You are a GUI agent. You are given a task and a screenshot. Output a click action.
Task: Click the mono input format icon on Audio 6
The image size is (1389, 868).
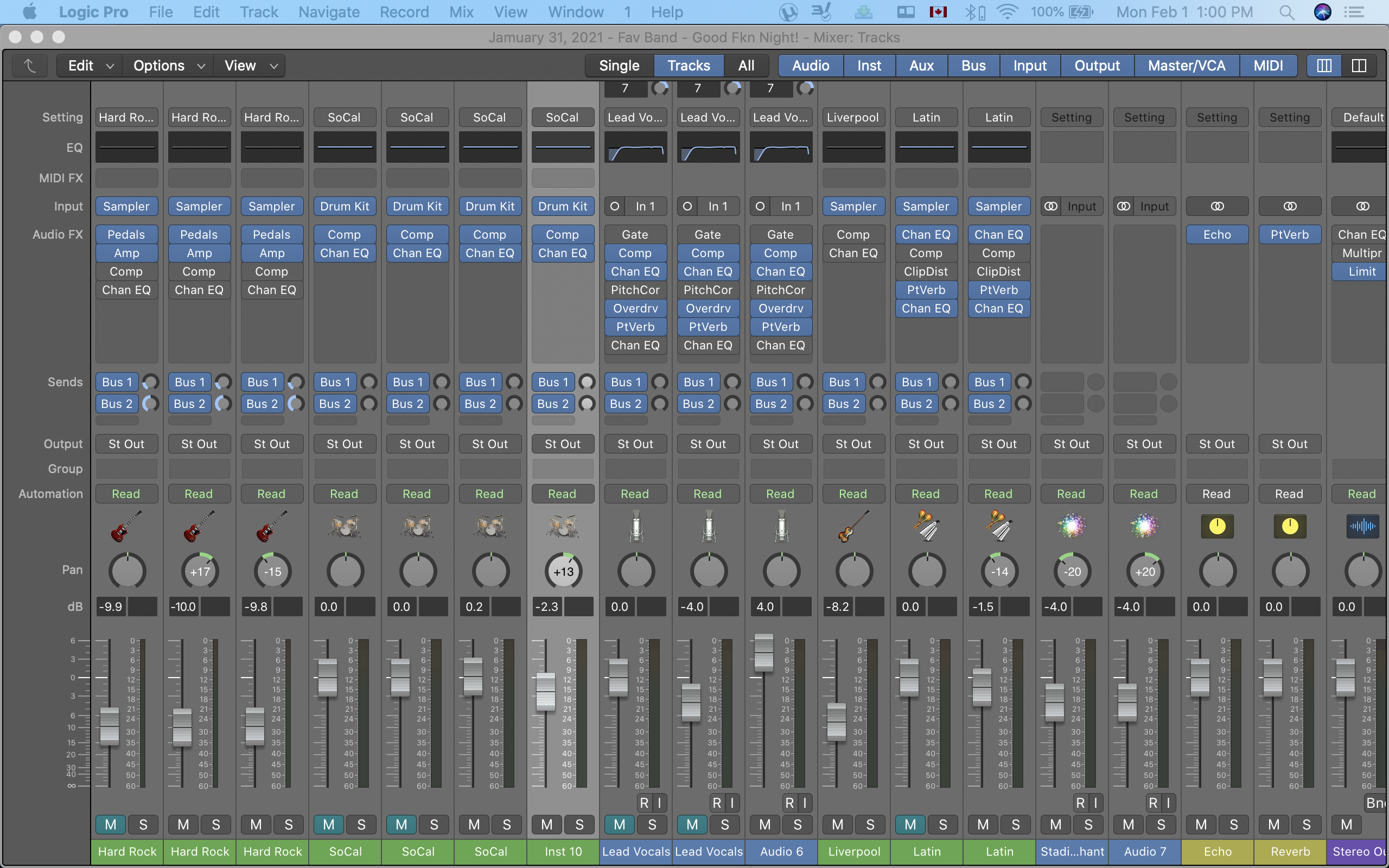tap(760, 206)
